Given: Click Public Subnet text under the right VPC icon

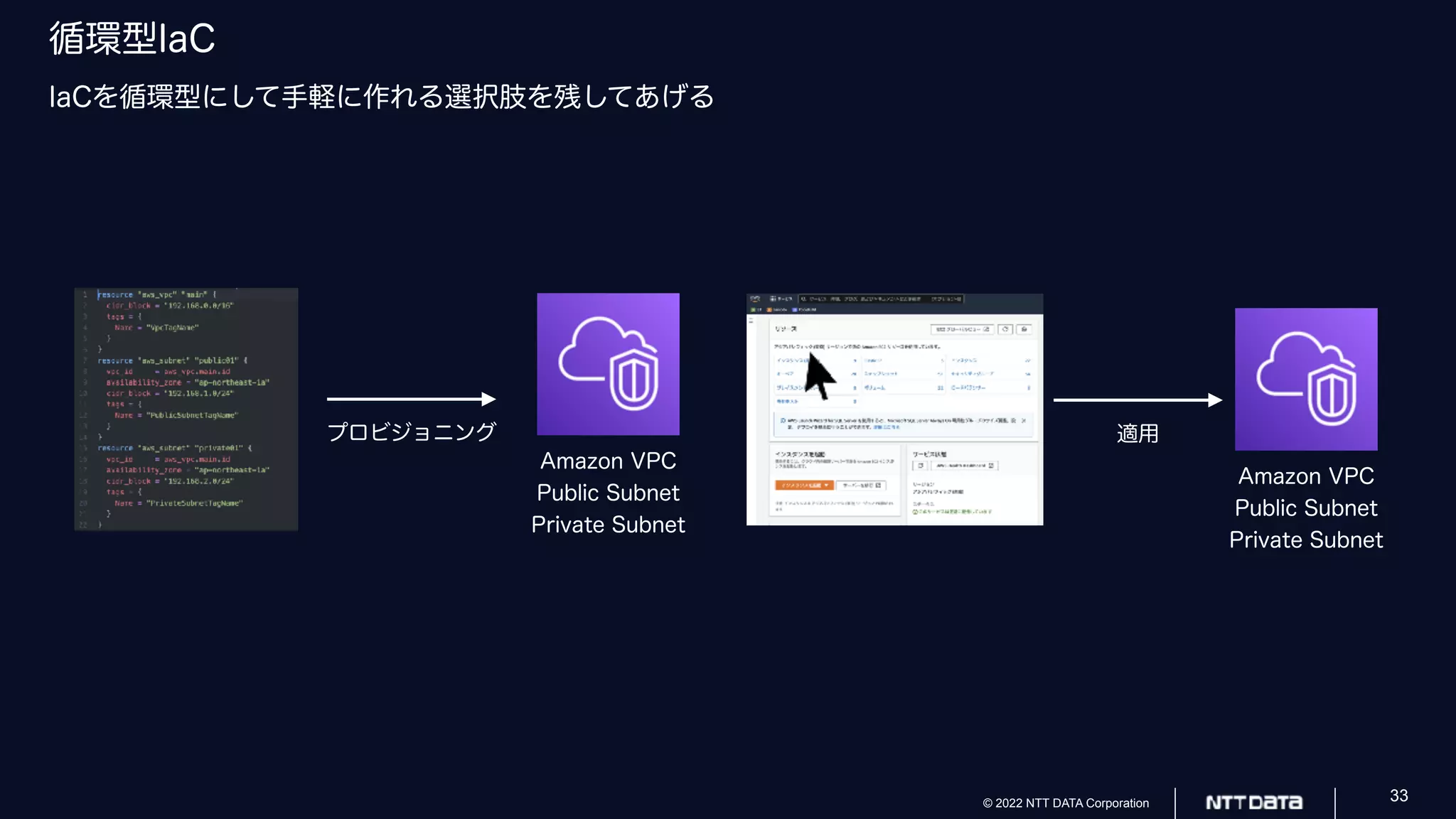Looking at the screenshot, I should click(x=1306, y=508).
